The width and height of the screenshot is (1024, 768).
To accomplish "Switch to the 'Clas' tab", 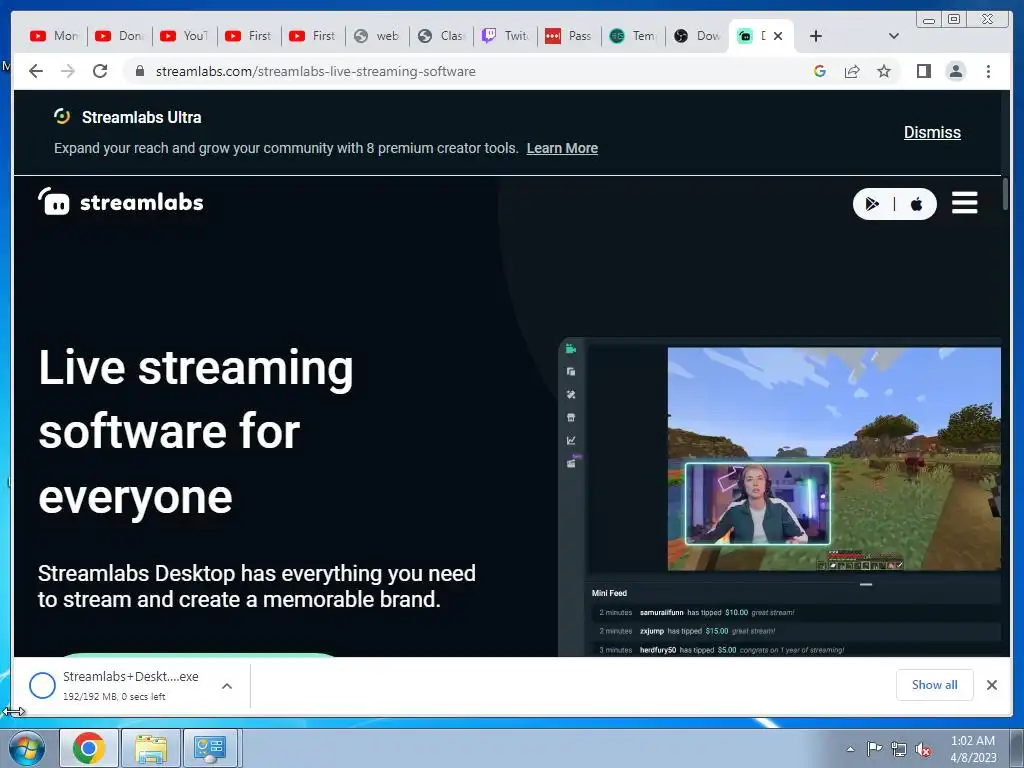I will 442,36.
